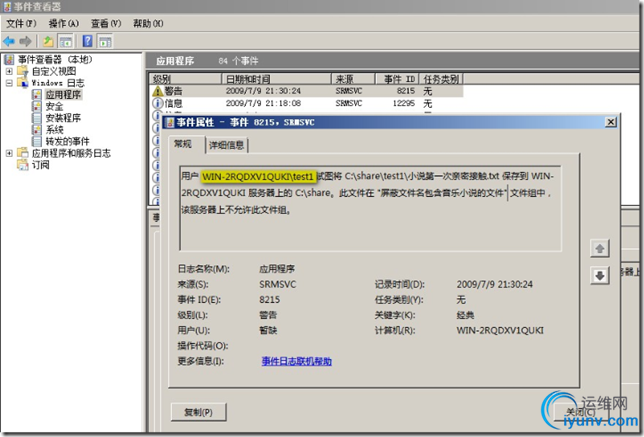Viewport: 644px width, 437px height.
Task: Click event ID cell 8215 in list
Action: tap(406, 91)
